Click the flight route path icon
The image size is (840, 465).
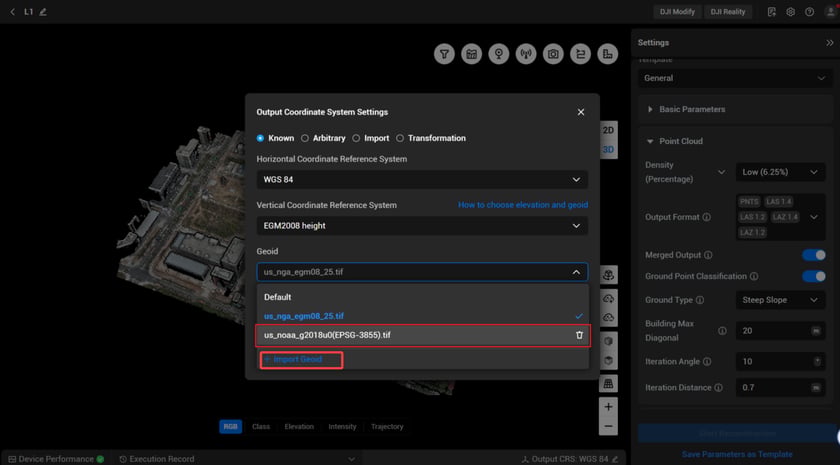[581, 54]
